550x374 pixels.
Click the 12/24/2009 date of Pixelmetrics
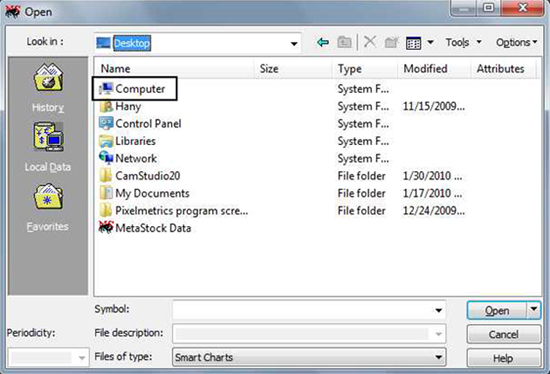click(434, 211)
